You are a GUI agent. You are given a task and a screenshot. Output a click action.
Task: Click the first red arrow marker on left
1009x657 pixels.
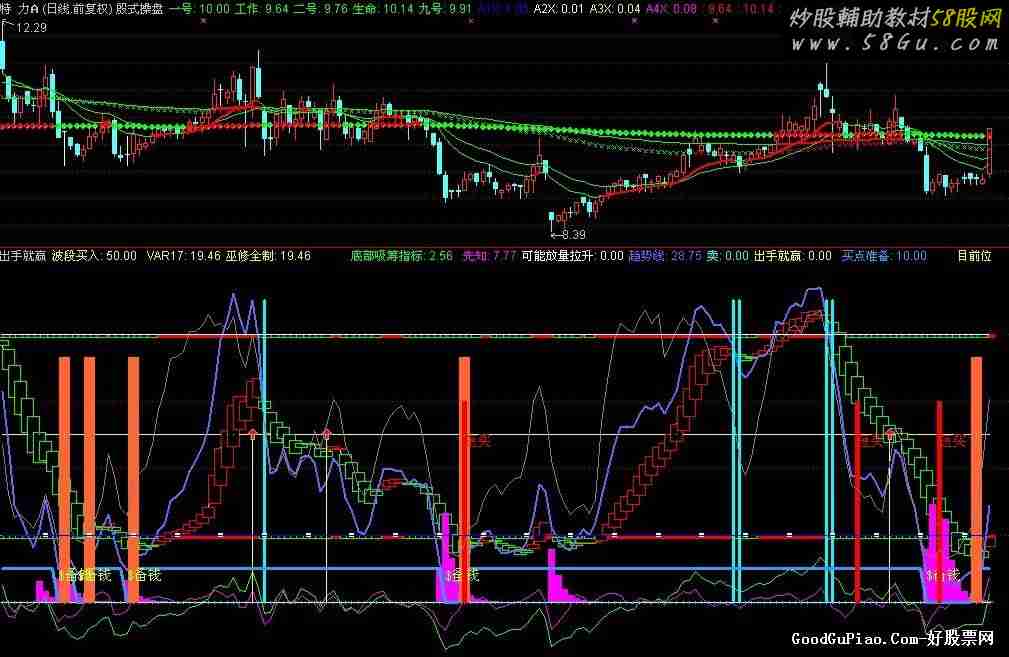(x=253, y=434)
